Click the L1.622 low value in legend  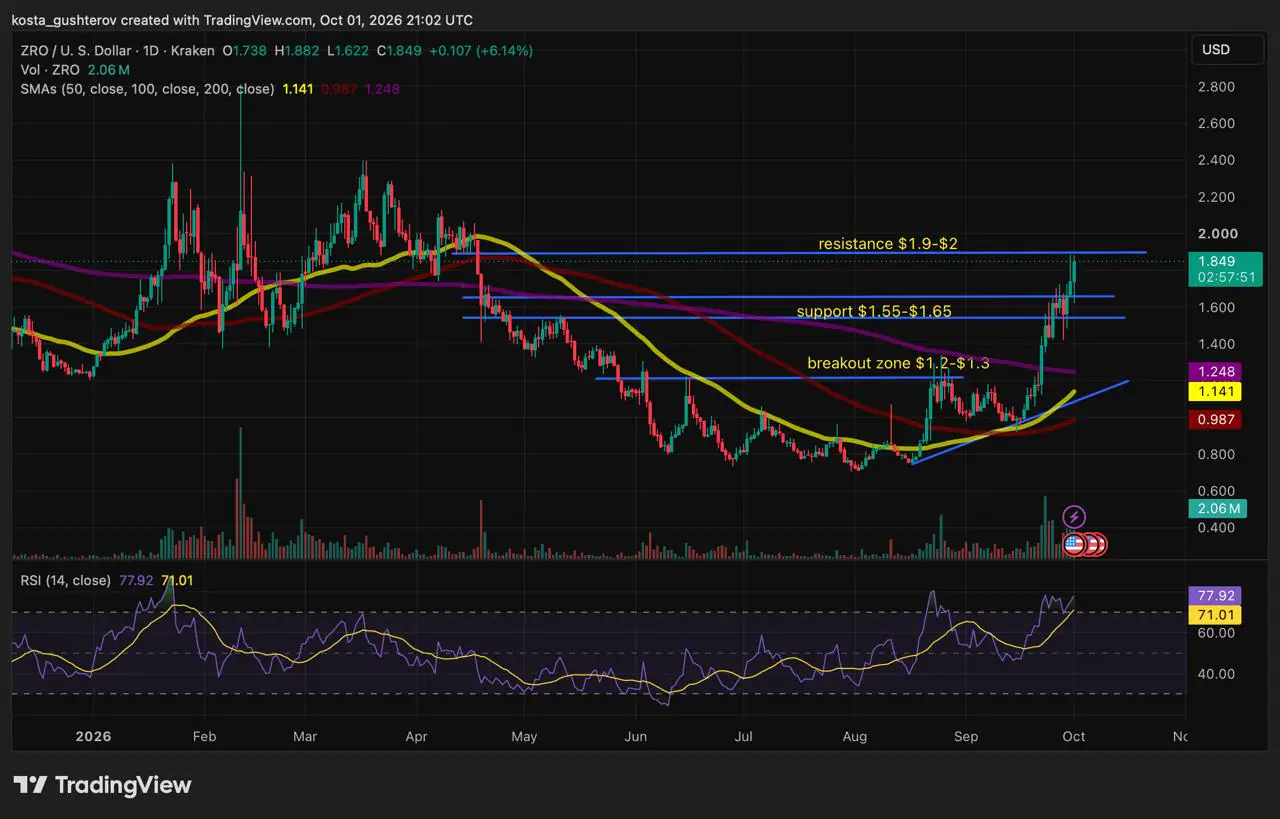coord(347,50)
